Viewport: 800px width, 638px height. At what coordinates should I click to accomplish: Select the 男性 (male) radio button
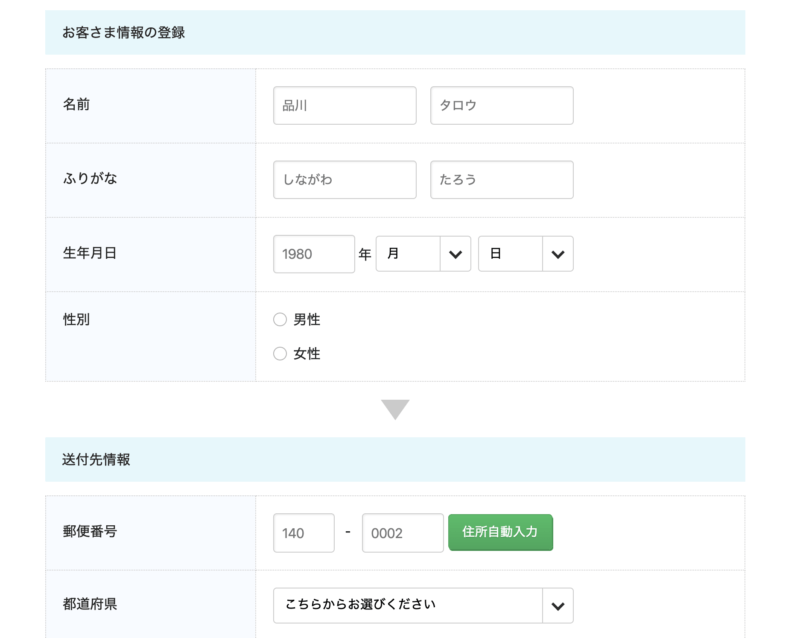(x=280, y=319)
